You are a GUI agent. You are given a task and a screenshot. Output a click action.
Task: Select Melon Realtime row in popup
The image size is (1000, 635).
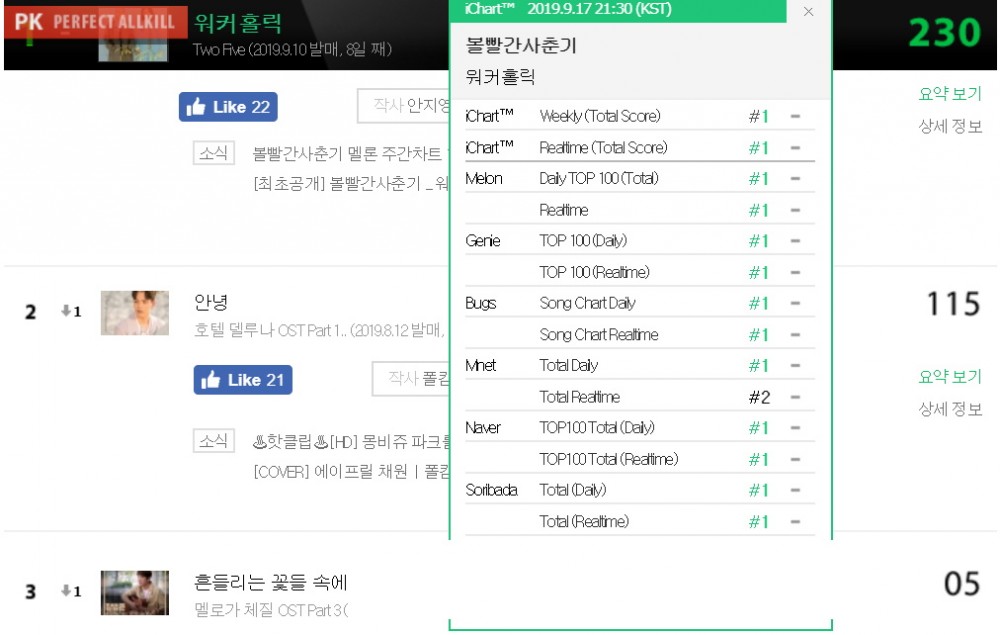(x=640, y=210)
